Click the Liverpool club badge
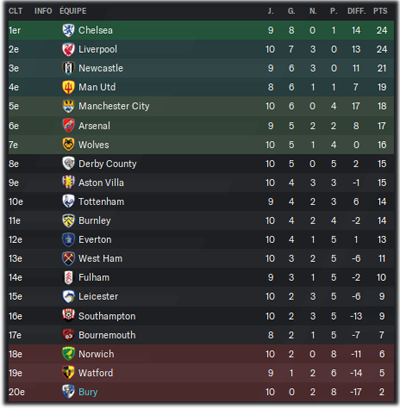The width and height of the screenshot is (400, 409). [x=68, y=49]
